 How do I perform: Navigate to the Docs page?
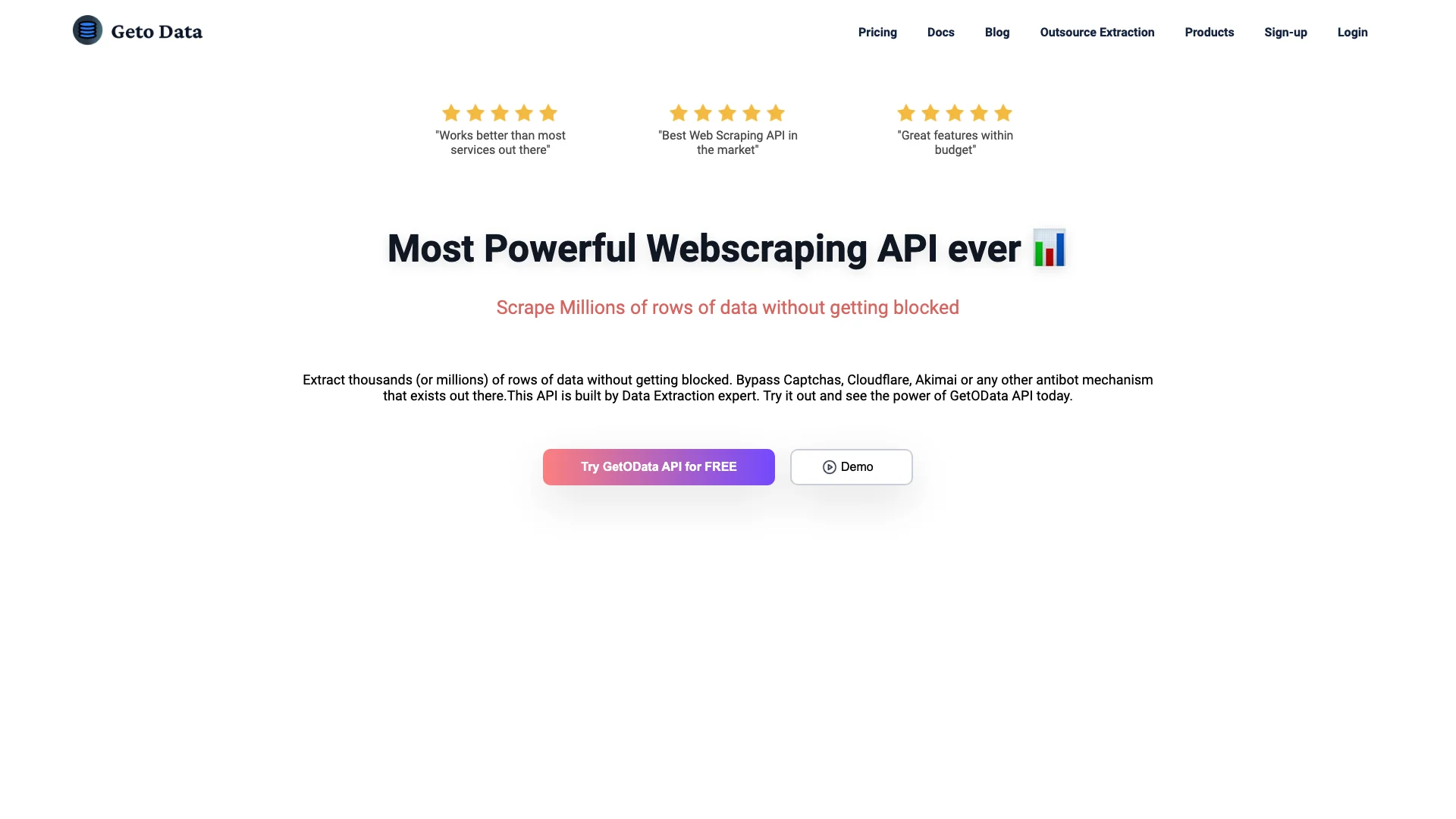tap(940, 32)
